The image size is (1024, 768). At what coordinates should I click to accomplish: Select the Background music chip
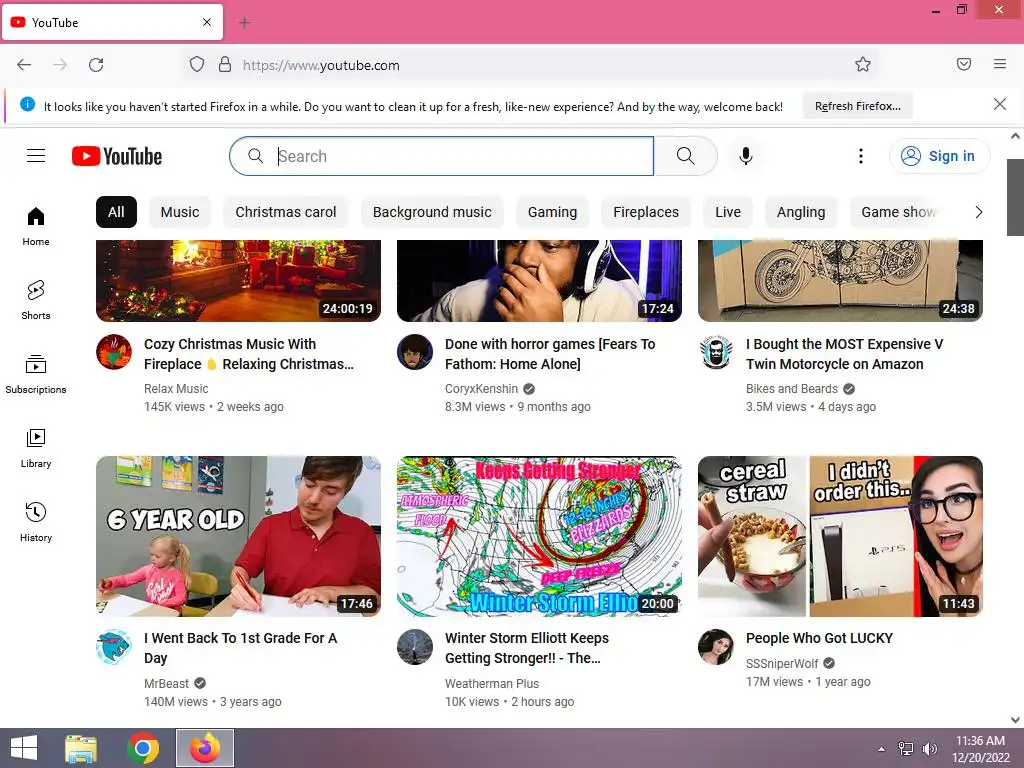[432, 212]
